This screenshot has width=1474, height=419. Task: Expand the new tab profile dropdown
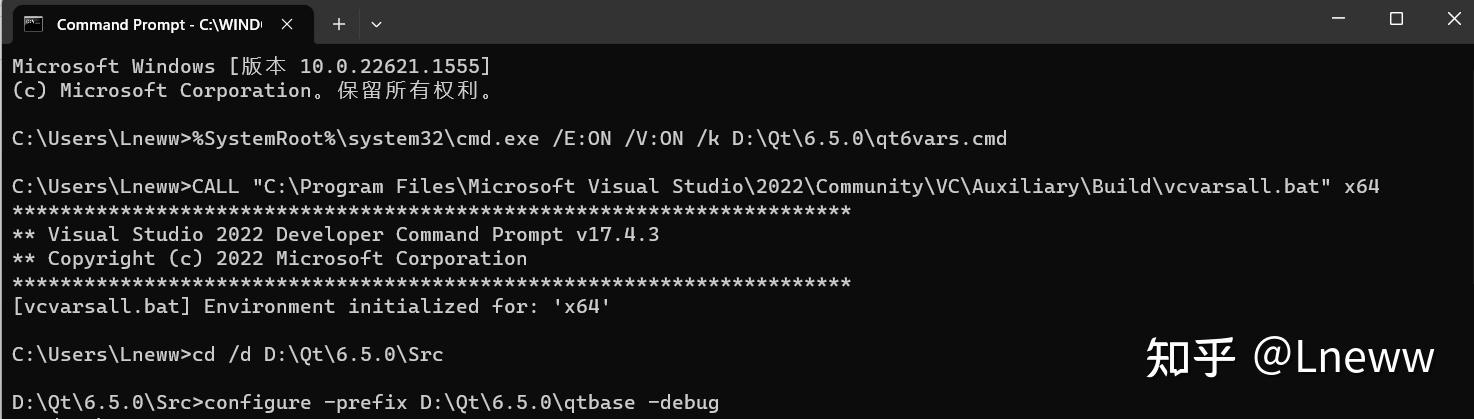pos(376,24)
